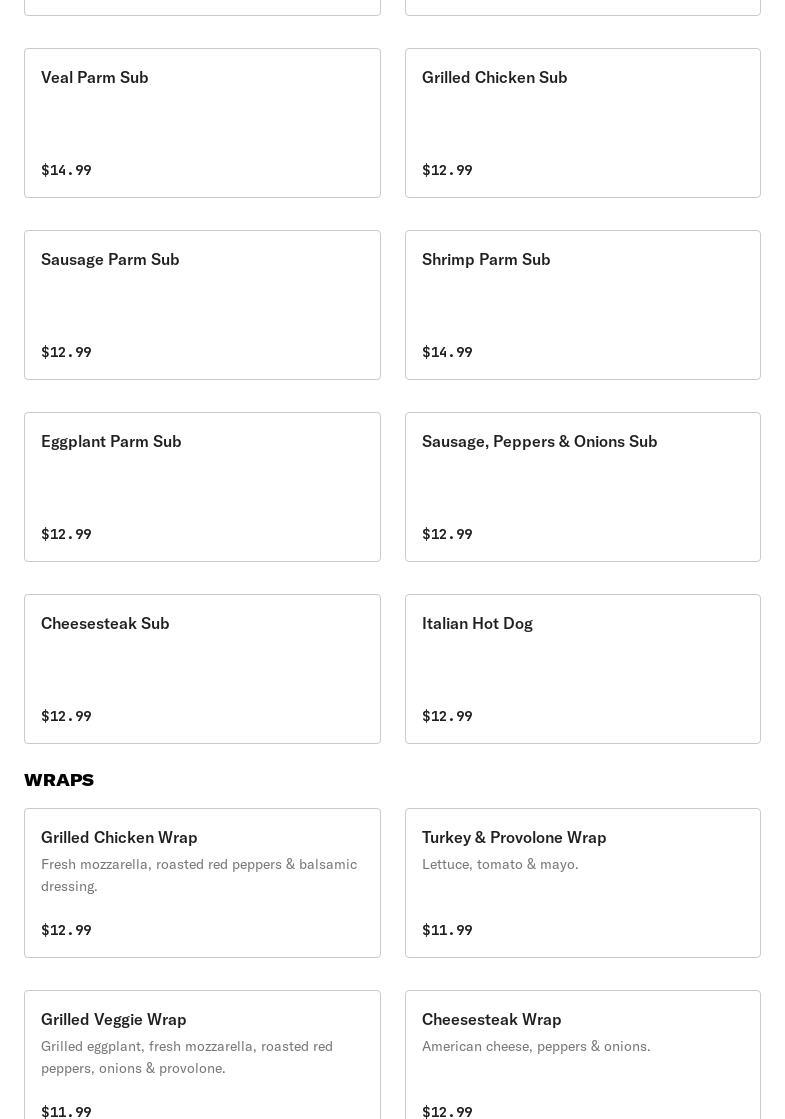The width and height of the screenshot is (785, 1119).
Task: Select Sausage, Peppers & Onions Sub
Action: [582, 487]
